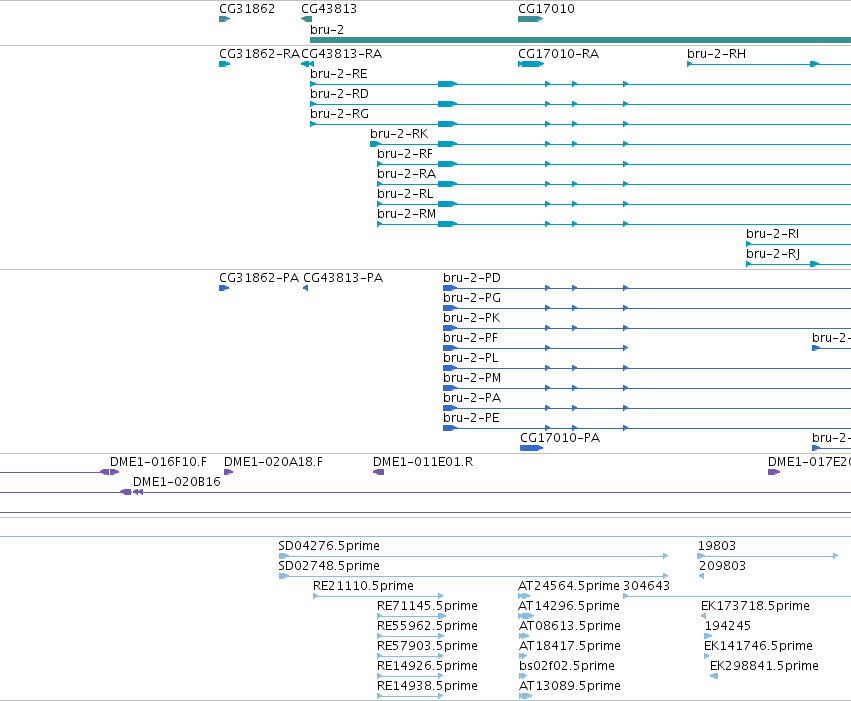Open clone DME1-011E01.R label
This screenshot has height=701, width=851.
[x=423, y=462]
